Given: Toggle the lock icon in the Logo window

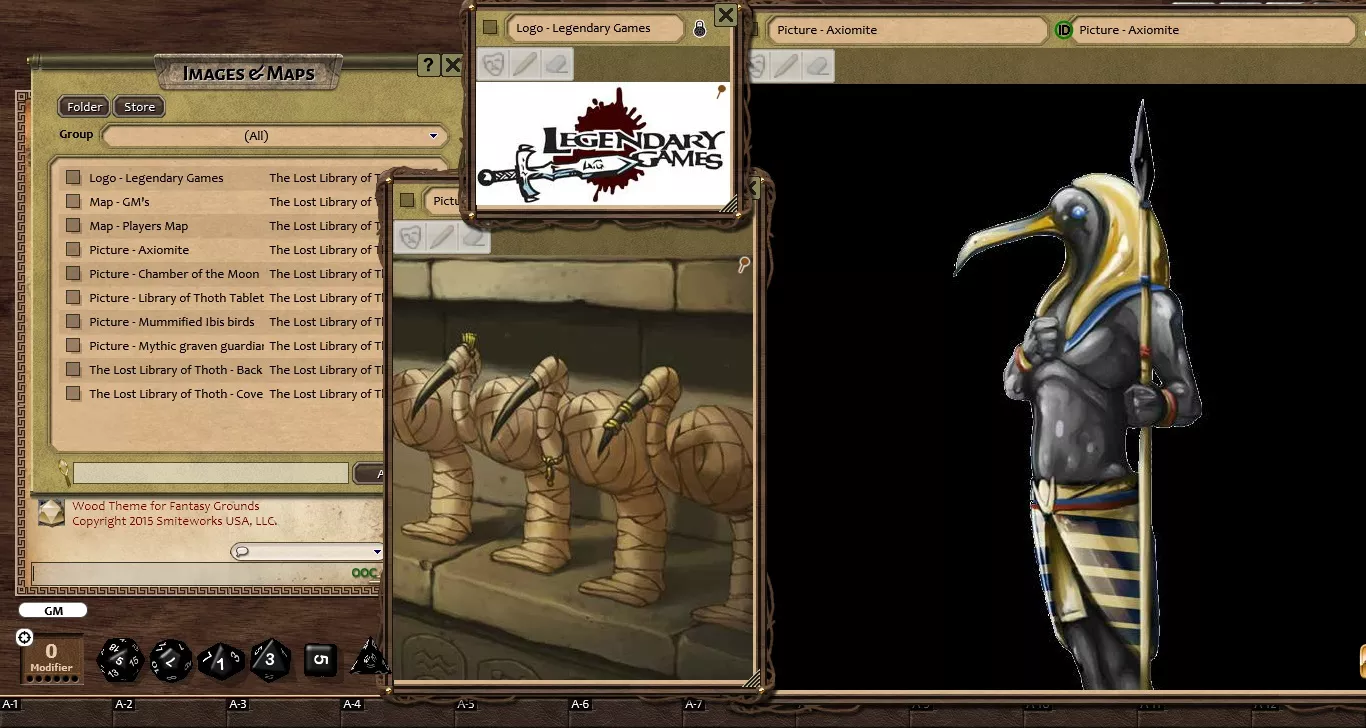Looking at the screenshot, I should (x=699, y=29).
